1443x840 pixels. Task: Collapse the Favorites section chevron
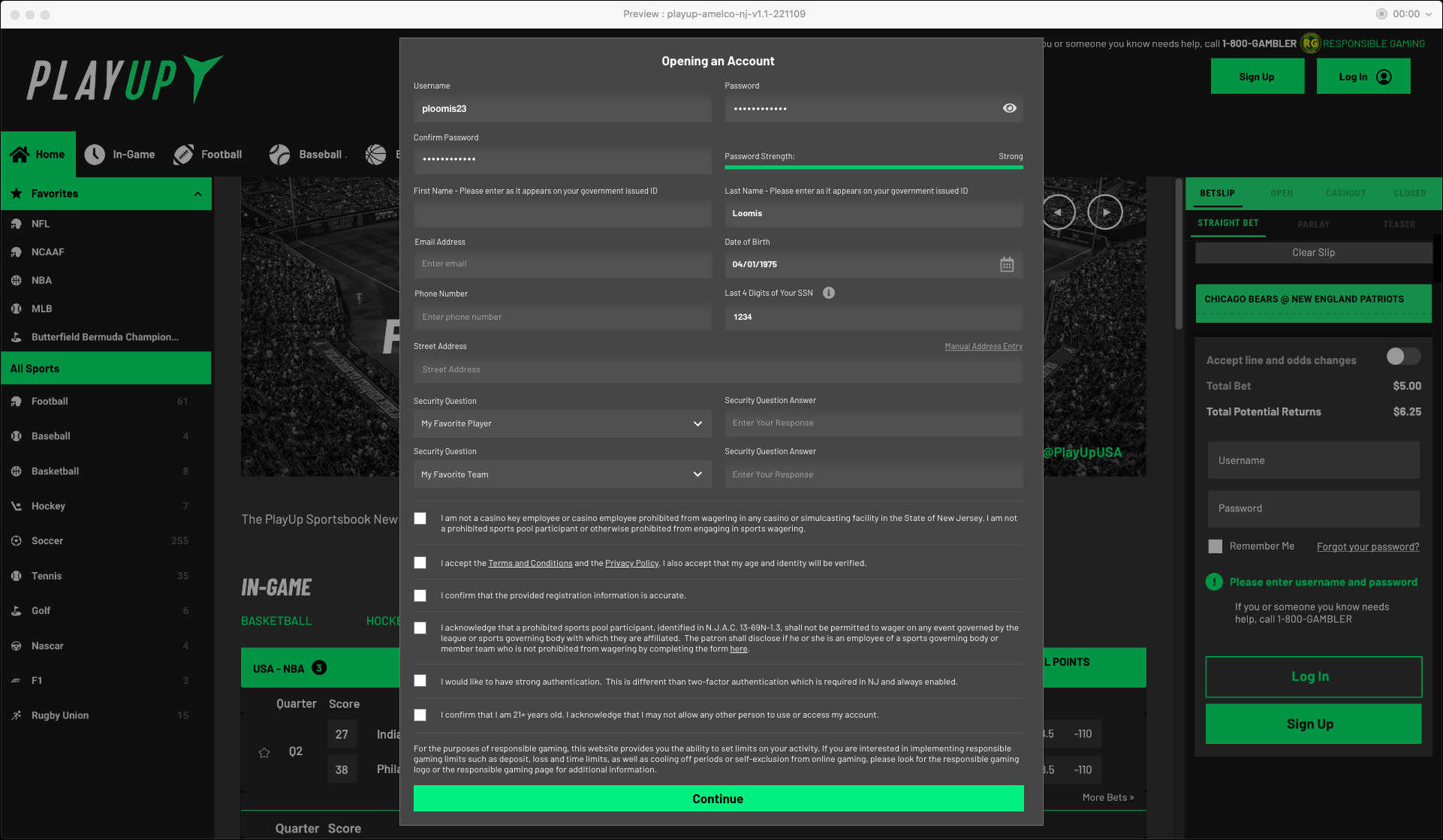[x=197, y=194]
